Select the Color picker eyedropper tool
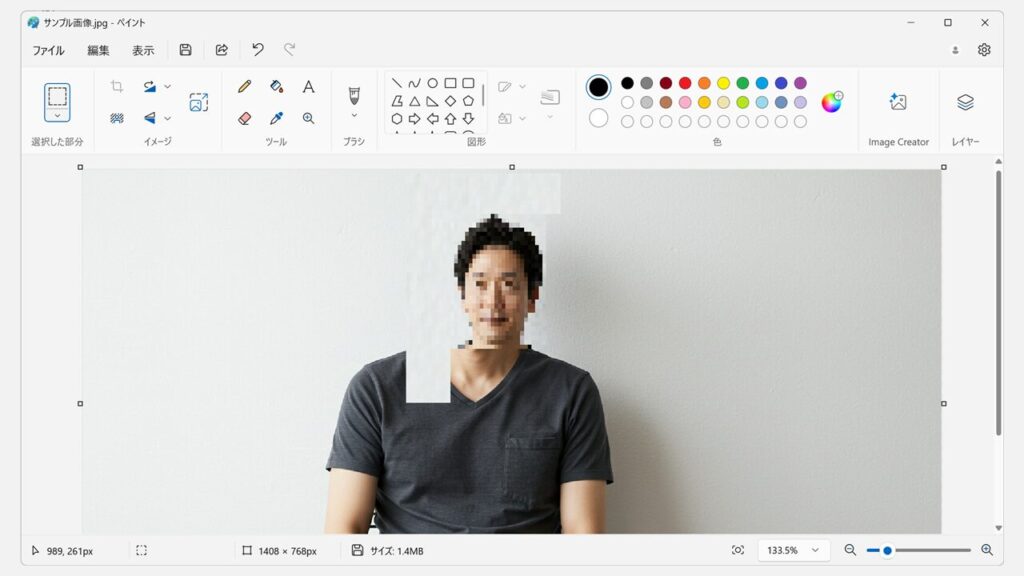The image size is (1024, 576). pos(276,118)
